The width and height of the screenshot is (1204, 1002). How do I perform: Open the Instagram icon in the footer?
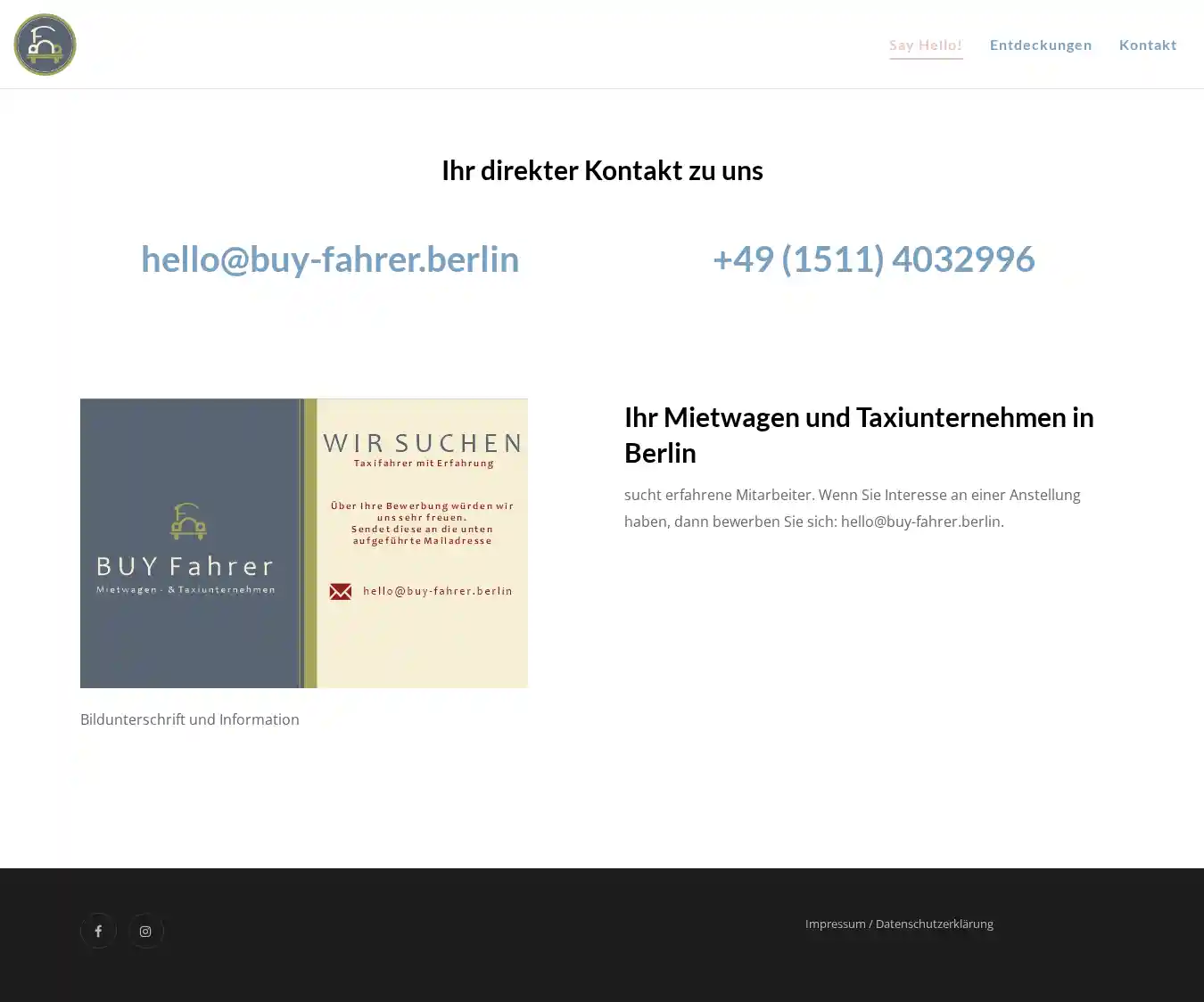145,931
